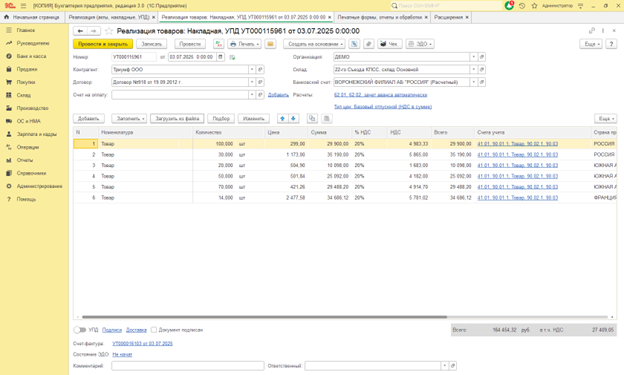The height and width of the screenshot is (375, 624).
Task: Click the Подписи link
Action: [112, 330]
